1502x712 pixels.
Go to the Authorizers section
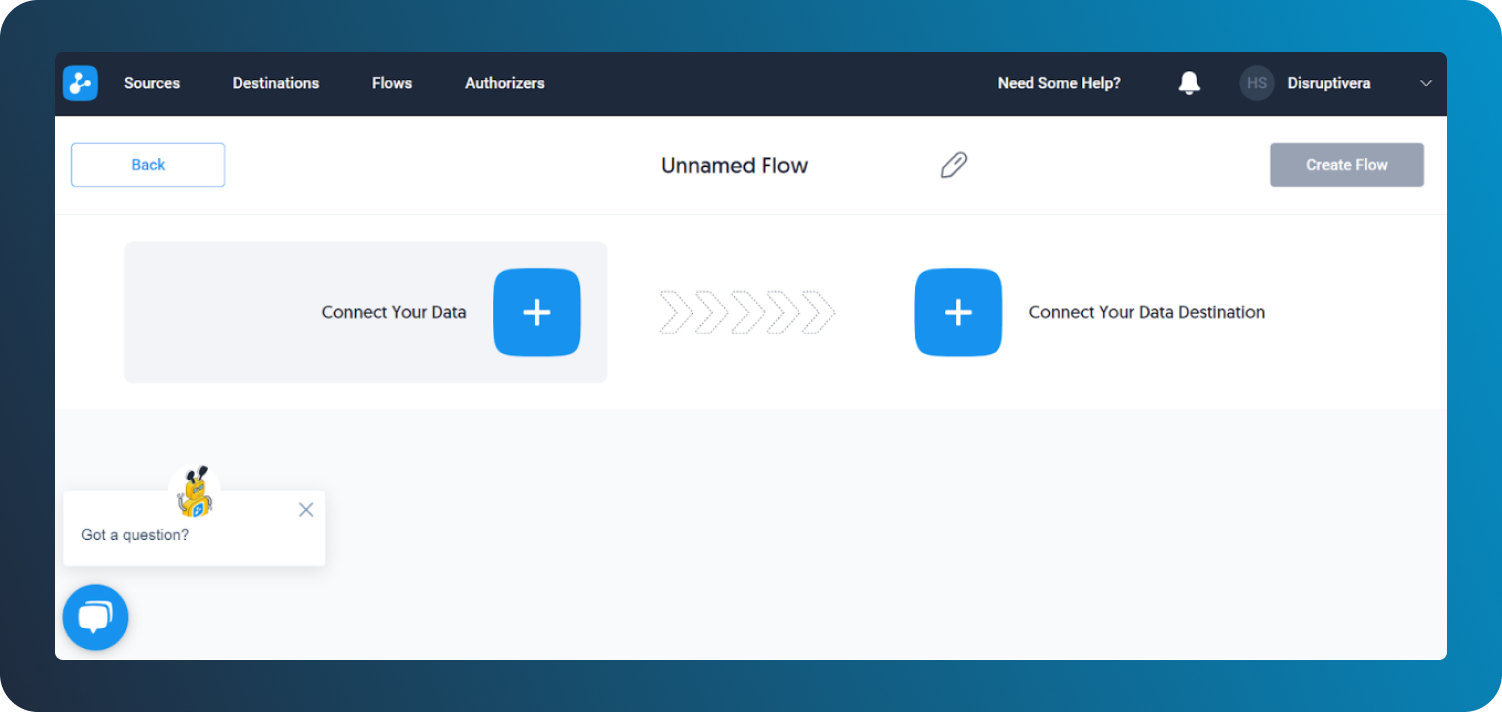click(x=504, y=83)
